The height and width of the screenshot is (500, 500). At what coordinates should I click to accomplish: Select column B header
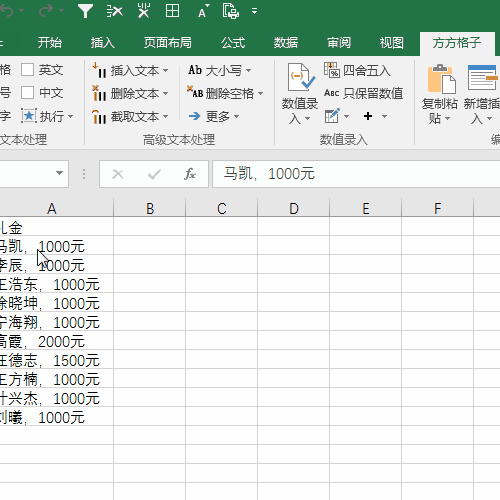click(x=150, y=208)
